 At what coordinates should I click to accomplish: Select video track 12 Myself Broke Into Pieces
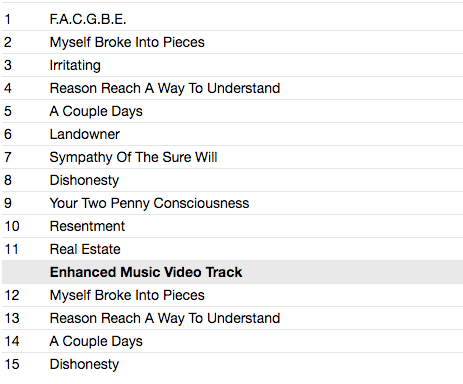[x=232, y=295]
